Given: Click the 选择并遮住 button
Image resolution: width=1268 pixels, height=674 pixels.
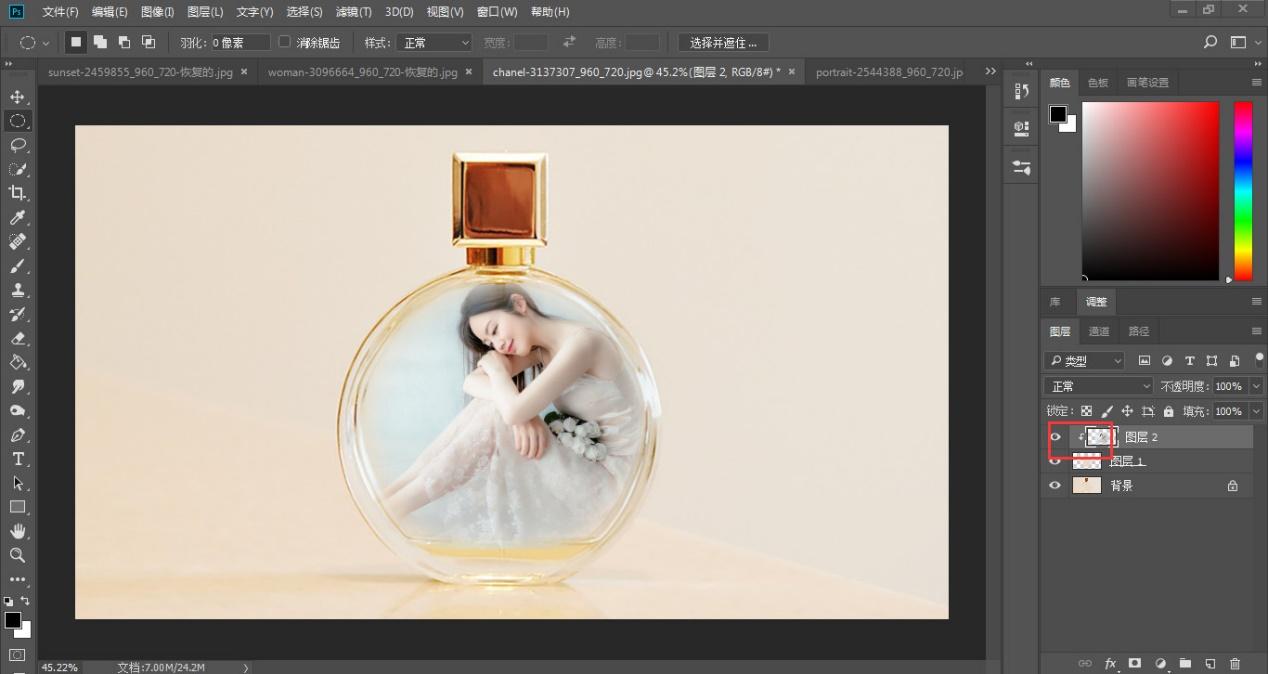Looking at the screenshot, I should pos(723,43).
